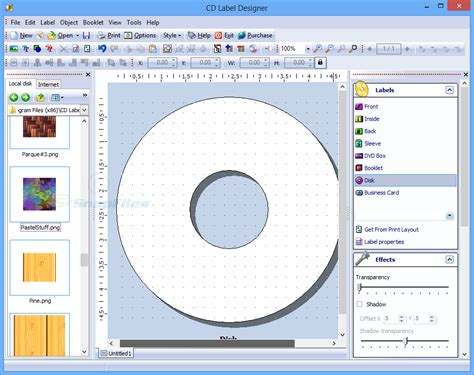Screen dimensions: 474x375
Task: Expand the file browser toolbar chevron
Action: [85, 96]
